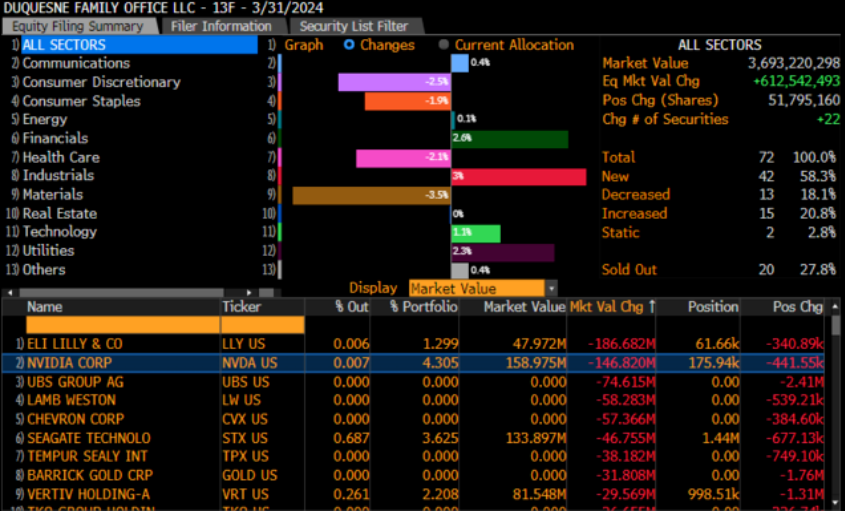This screenshot has width=845, height=514.
Task: Select the Communications sector
Action: (x=76, y=63)
